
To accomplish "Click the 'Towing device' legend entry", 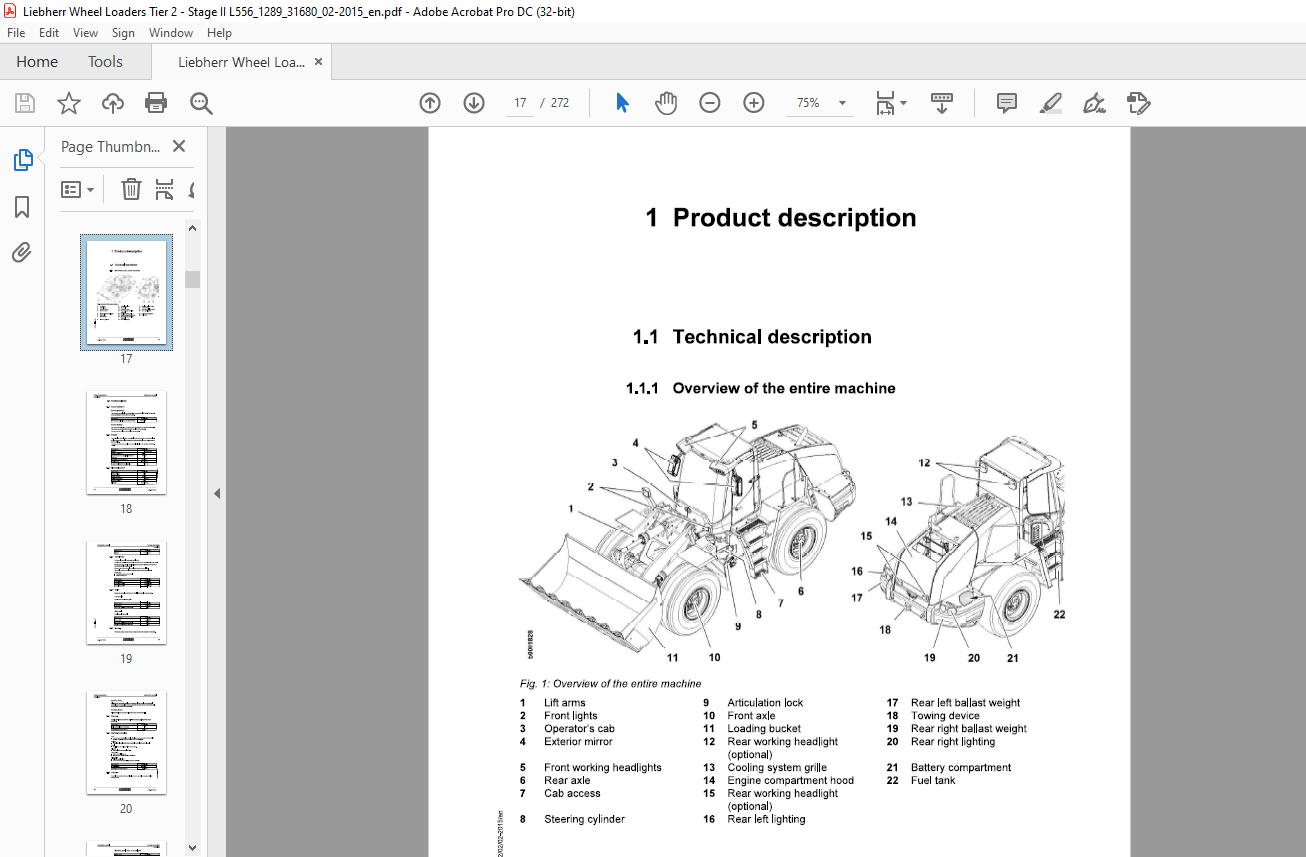I will click(945, 716).
